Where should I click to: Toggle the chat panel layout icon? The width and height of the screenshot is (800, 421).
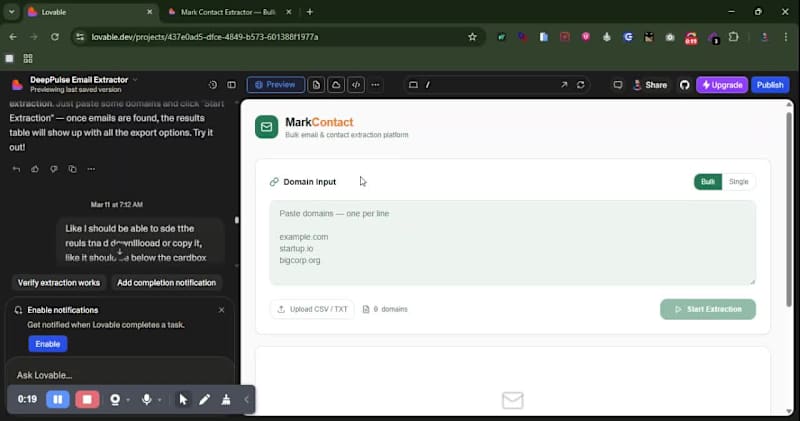click(232, 85)
